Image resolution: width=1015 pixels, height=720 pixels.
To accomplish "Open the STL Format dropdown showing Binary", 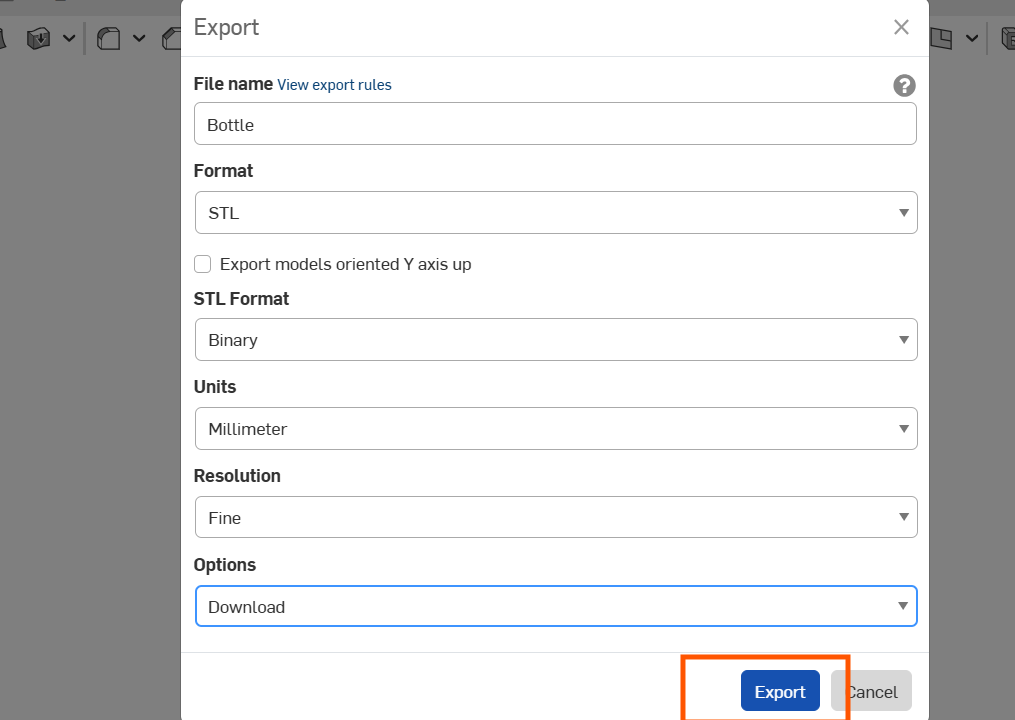I will [x=555, y=340].
